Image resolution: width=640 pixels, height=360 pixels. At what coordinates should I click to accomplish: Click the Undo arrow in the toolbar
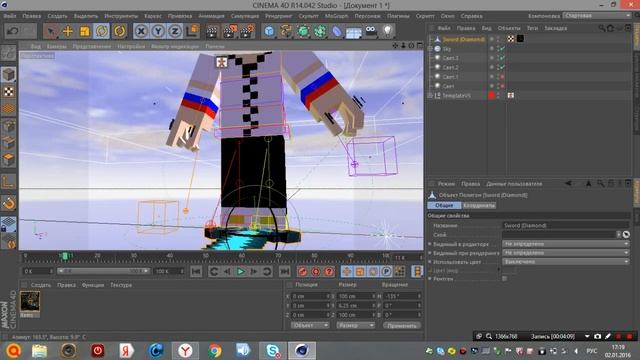pos(13,31)
